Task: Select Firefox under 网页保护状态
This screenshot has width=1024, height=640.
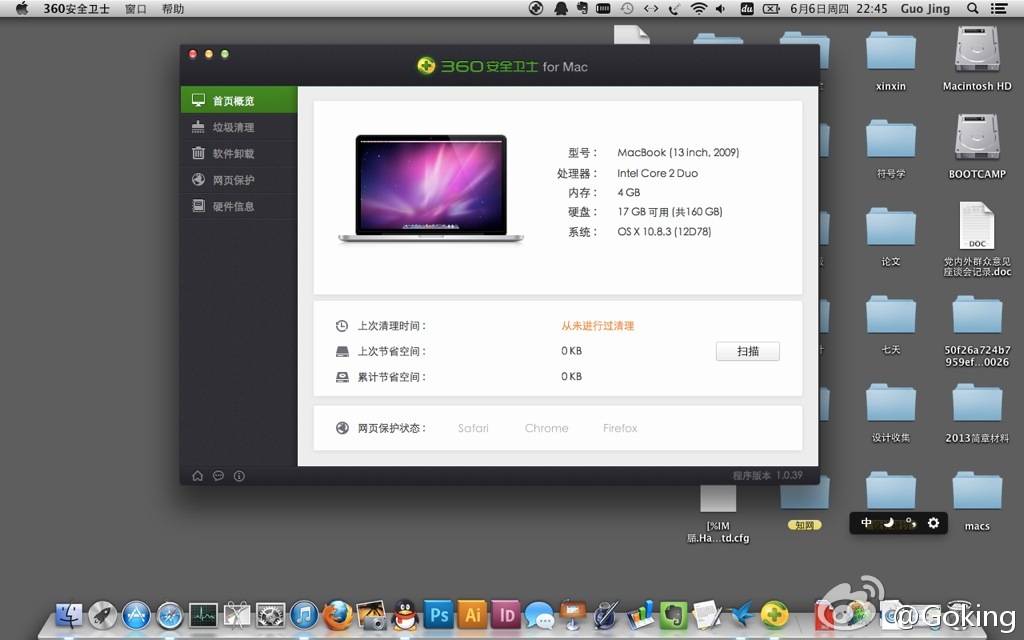Action: [x=620, y=428]
